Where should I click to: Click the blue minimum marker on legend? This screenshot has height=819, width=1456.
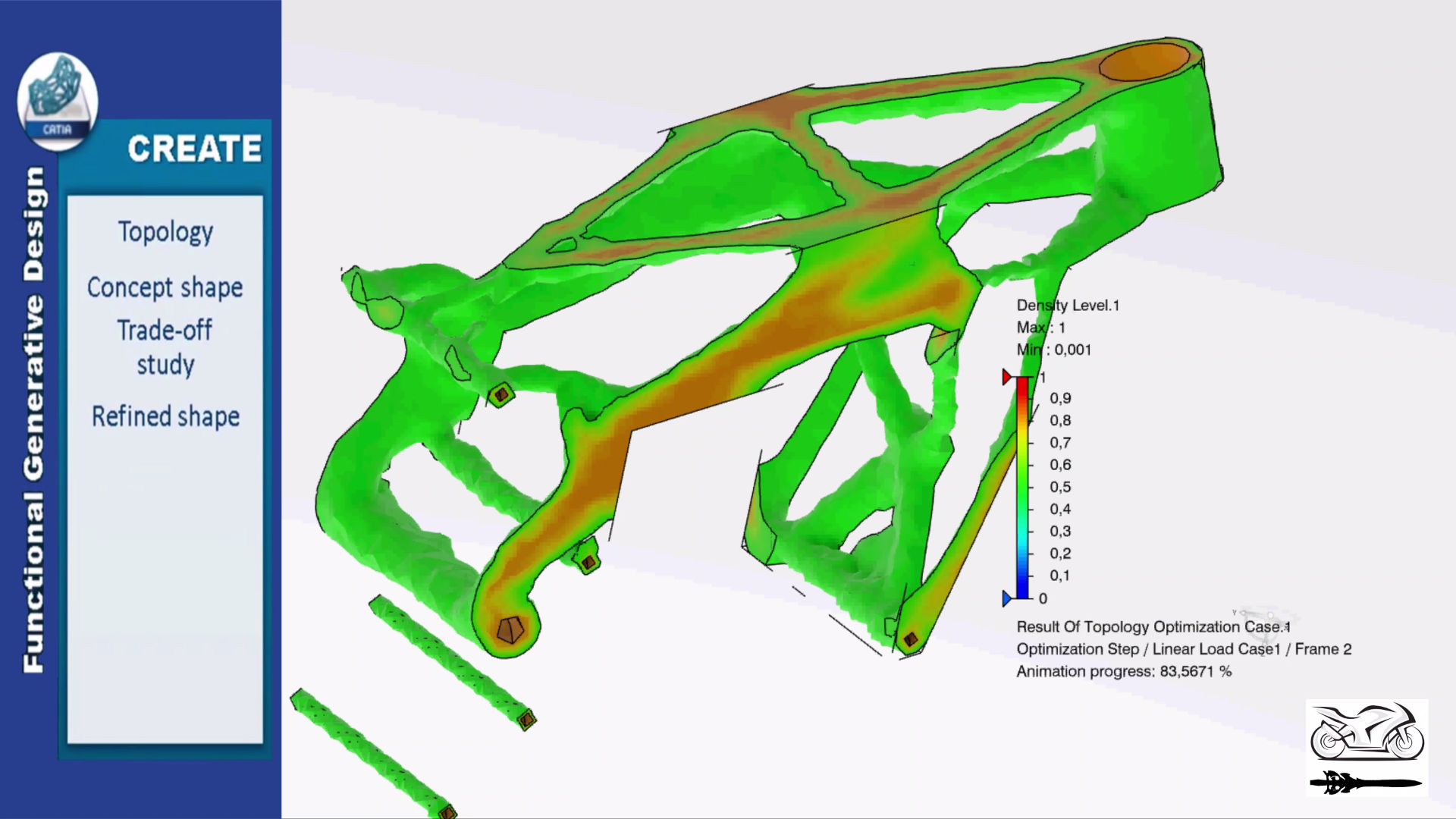click(1007, 598)
